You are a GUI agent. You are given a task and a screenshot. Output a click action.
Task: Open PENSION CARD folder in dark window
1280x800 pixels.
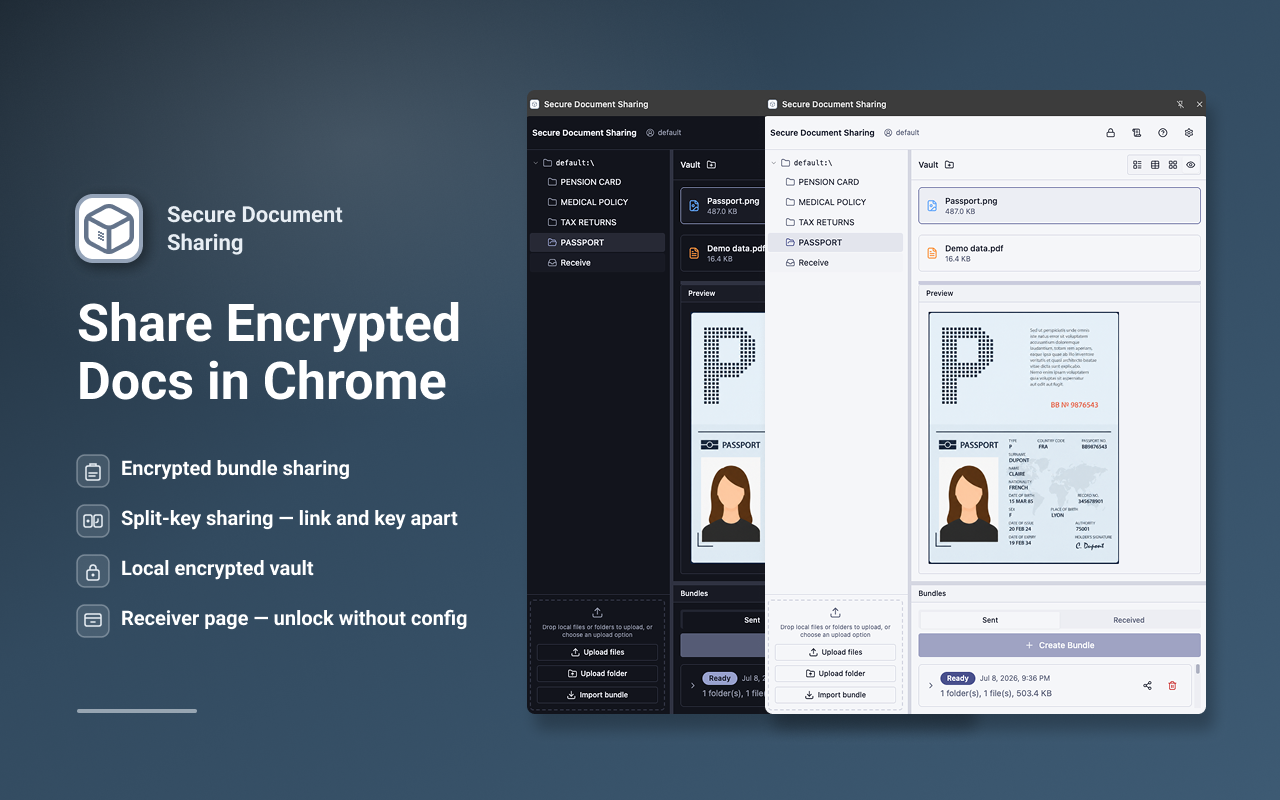597,182
